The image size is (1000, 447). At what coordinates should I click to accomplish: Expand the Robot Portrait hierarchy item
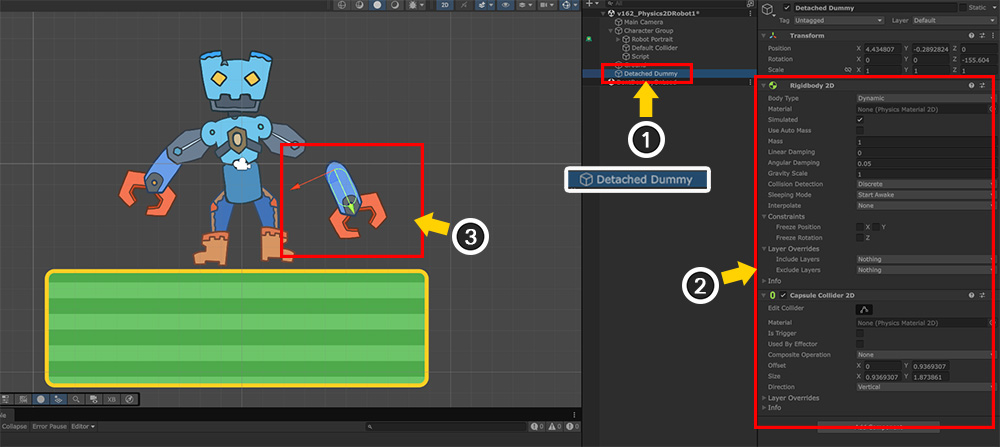click(619, 39)
